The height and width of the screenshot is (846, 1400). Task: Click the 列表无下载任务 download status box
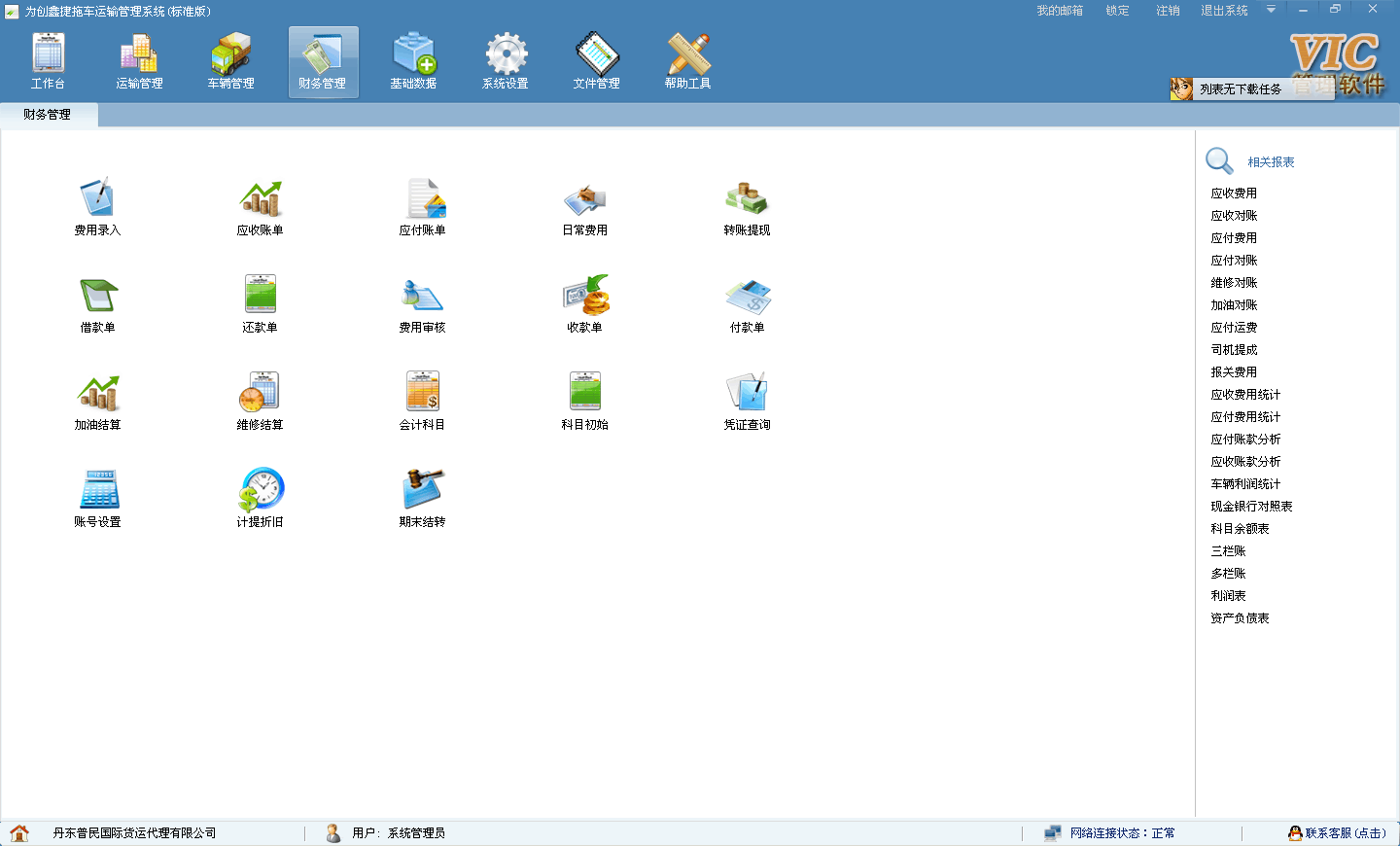[x=1240, y=89]
